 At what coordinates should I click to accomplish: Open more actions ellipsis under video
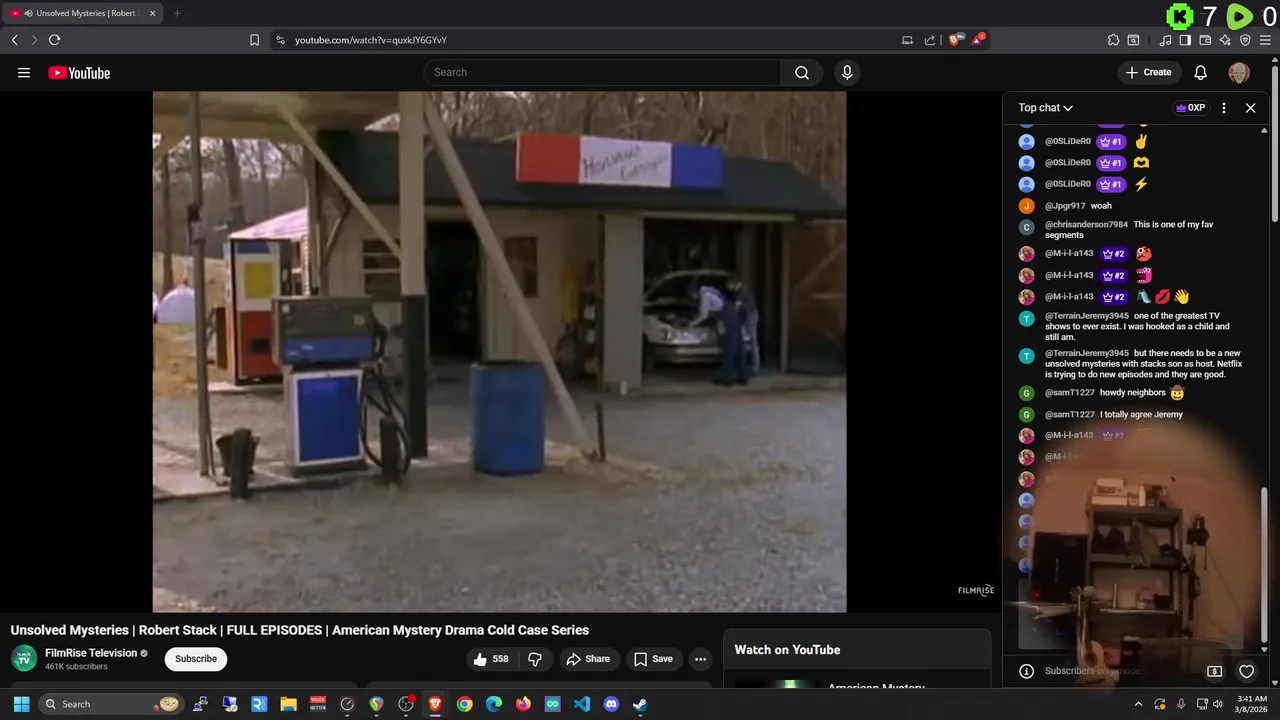pos(700,659)
